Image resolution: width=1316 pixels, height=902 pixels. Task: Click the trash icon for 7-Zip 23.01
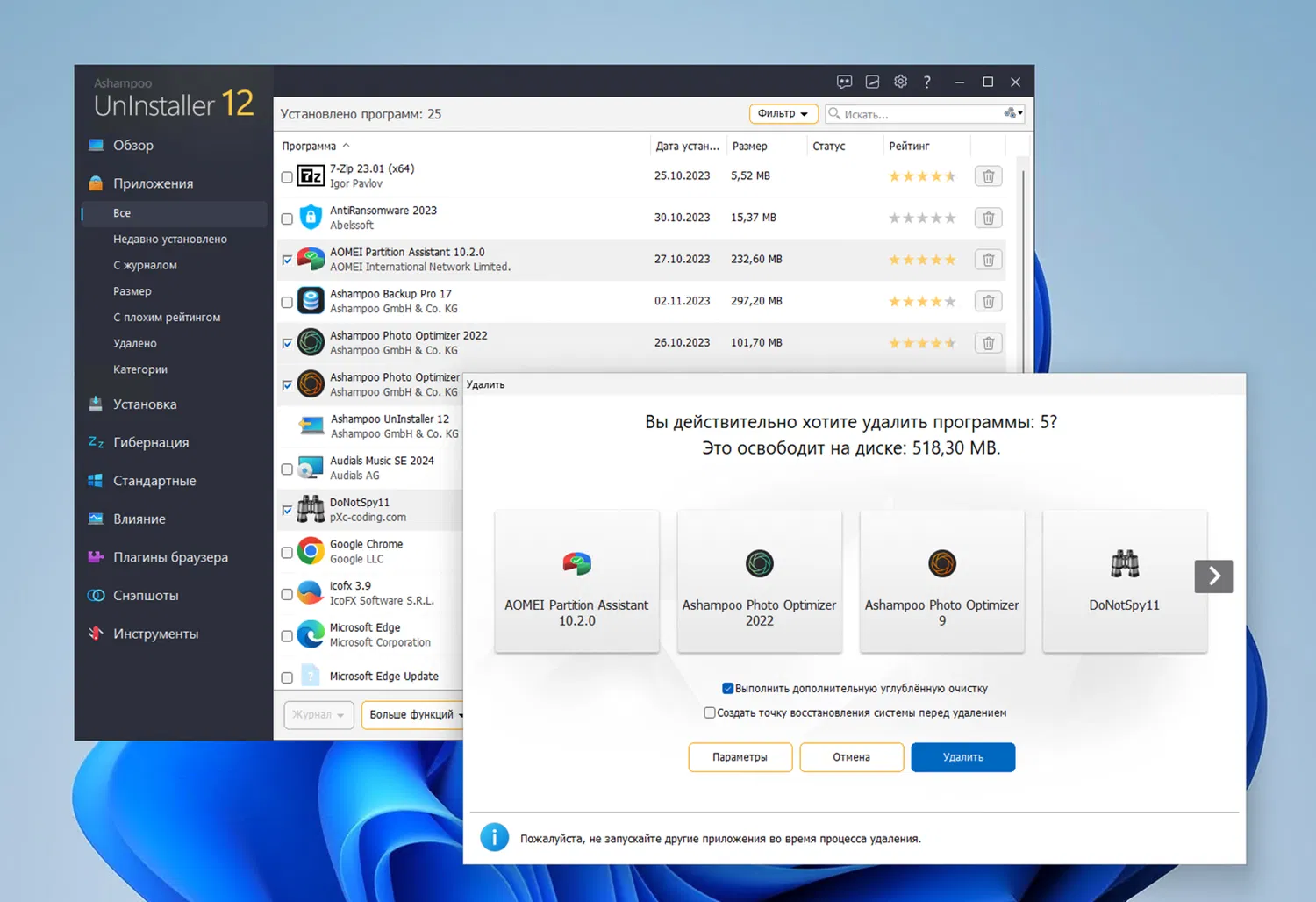988,176
